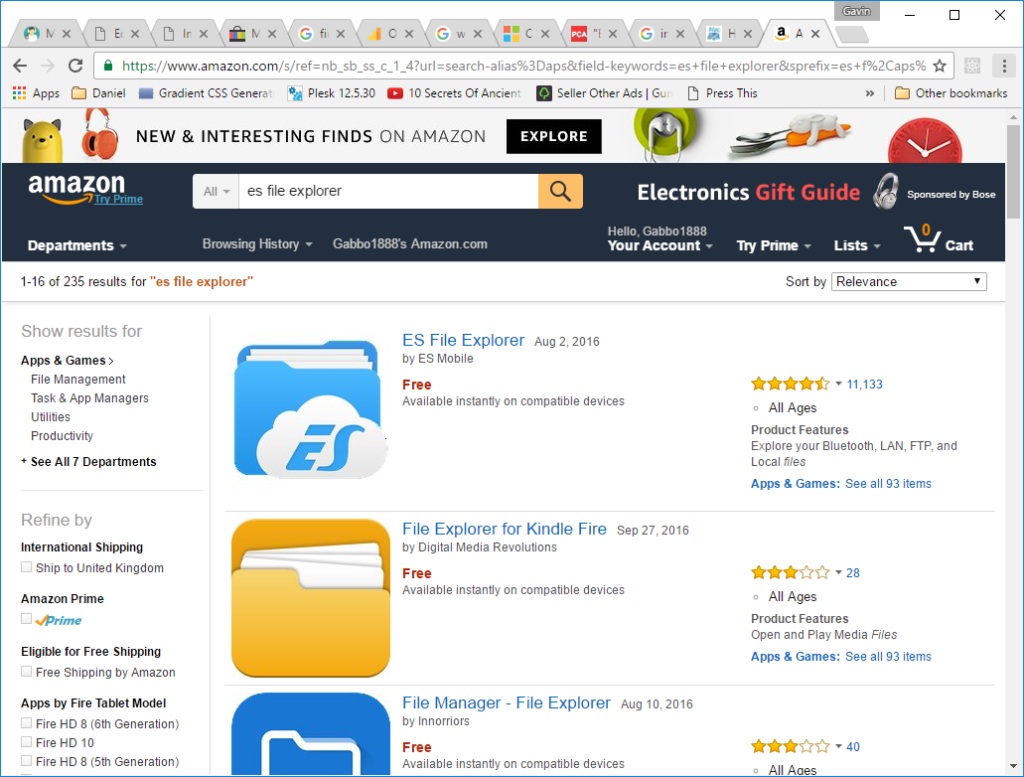The height and width of the screenshot is (777, 1024).
Task: Open the Daniel bookmarks folder
Action: pyautogui.click(x=98, y=93)
